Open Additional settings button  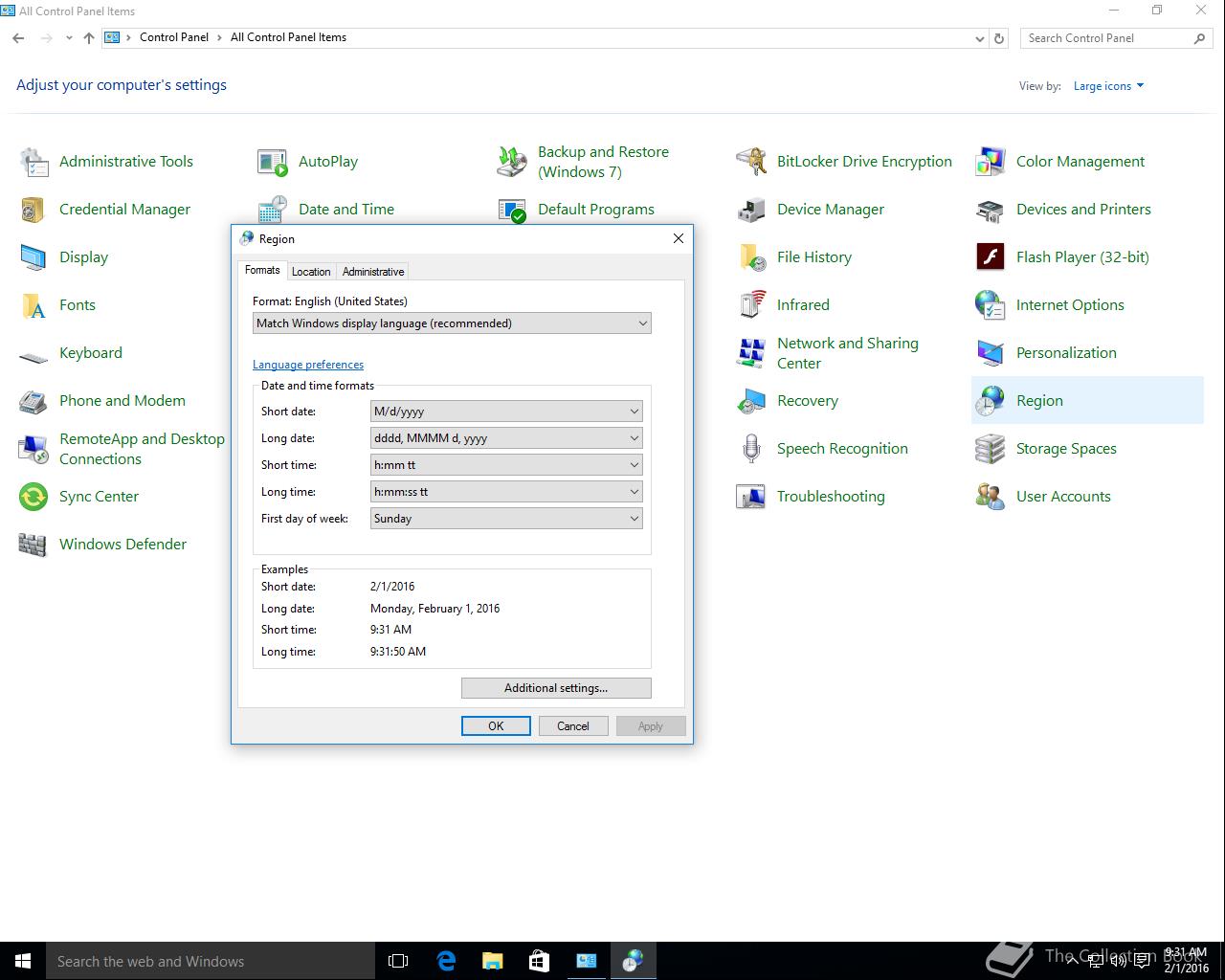[x=556, y=688]
